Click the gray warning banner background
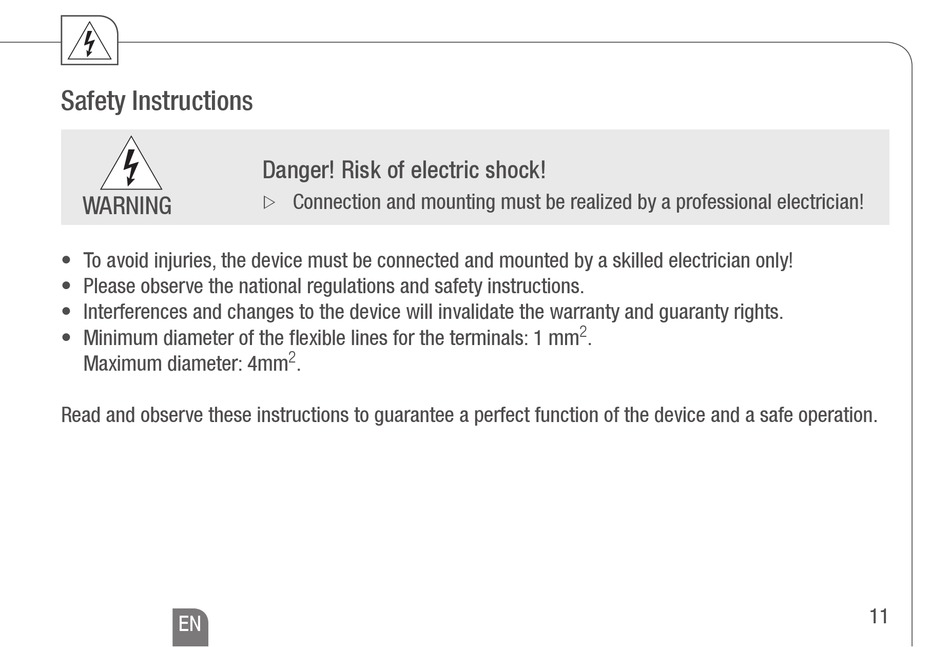Screen dimensions: 950x647 [475, 177]
